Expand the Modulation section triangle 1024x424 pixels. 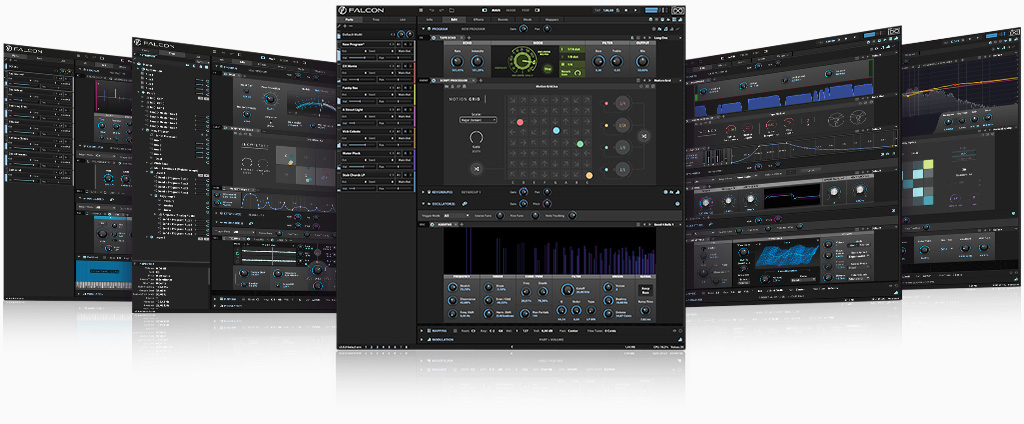[x=421, y=340]
